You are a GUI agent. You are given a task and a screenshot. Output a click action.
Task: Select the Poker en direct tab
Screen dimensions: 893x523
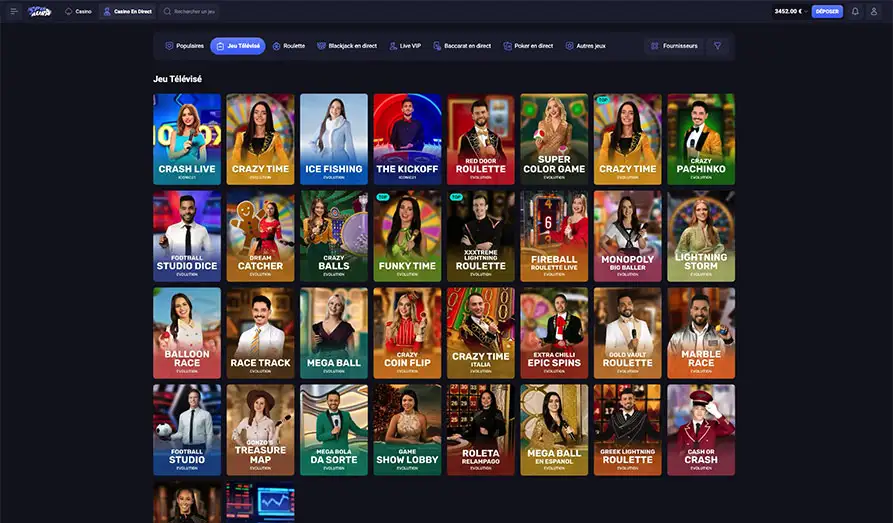click(x=528, y=46)
